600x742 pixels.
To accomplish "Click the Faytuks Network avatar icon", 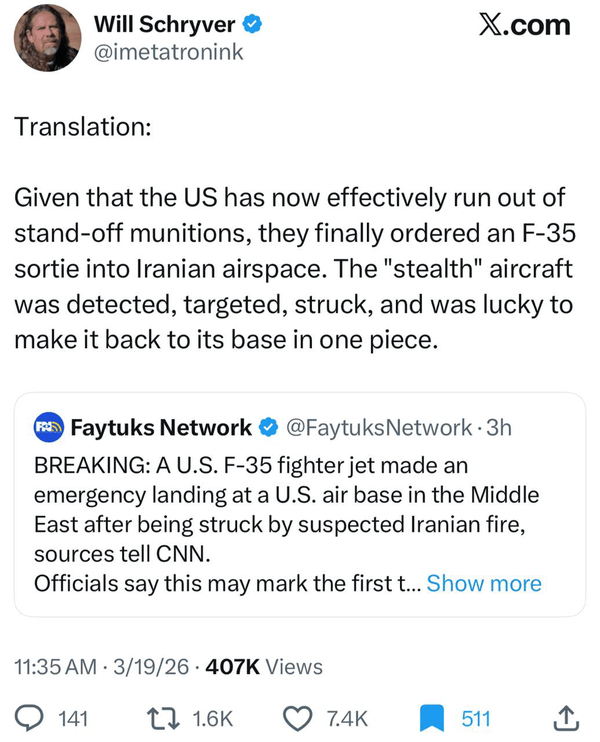I will click(49, 428).
